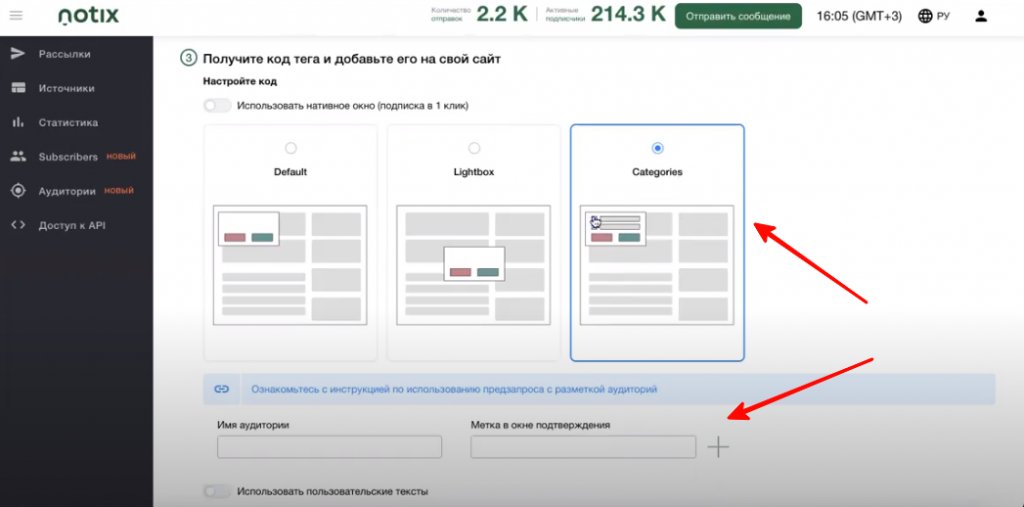The image size is (1024, 507).
Task: Click the Рассылки paper plane icon
Action: pyautogui.click(x=18, y=54)
